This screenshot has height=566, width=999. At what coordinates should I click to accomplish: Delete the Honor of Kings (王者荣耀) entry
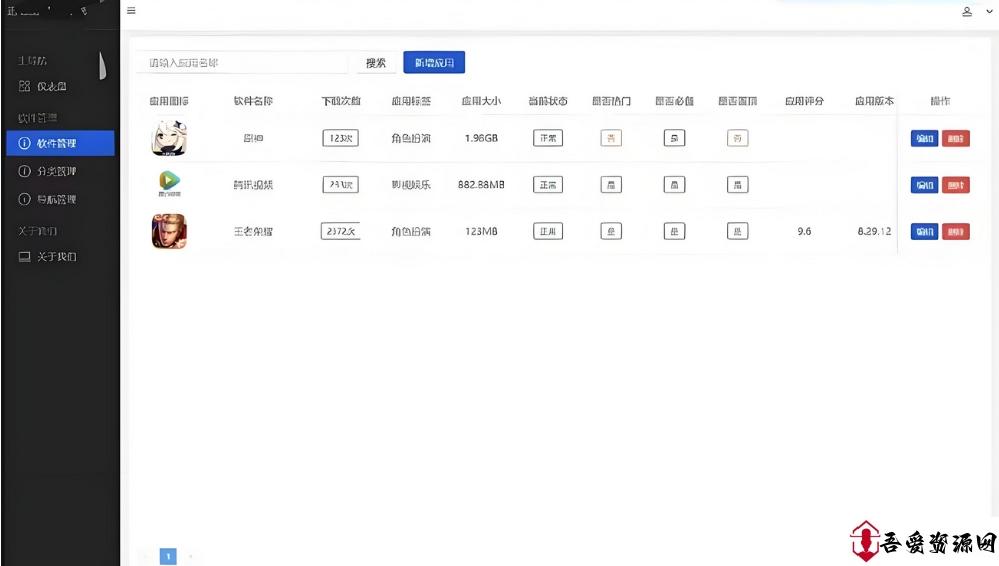[955, 232]
